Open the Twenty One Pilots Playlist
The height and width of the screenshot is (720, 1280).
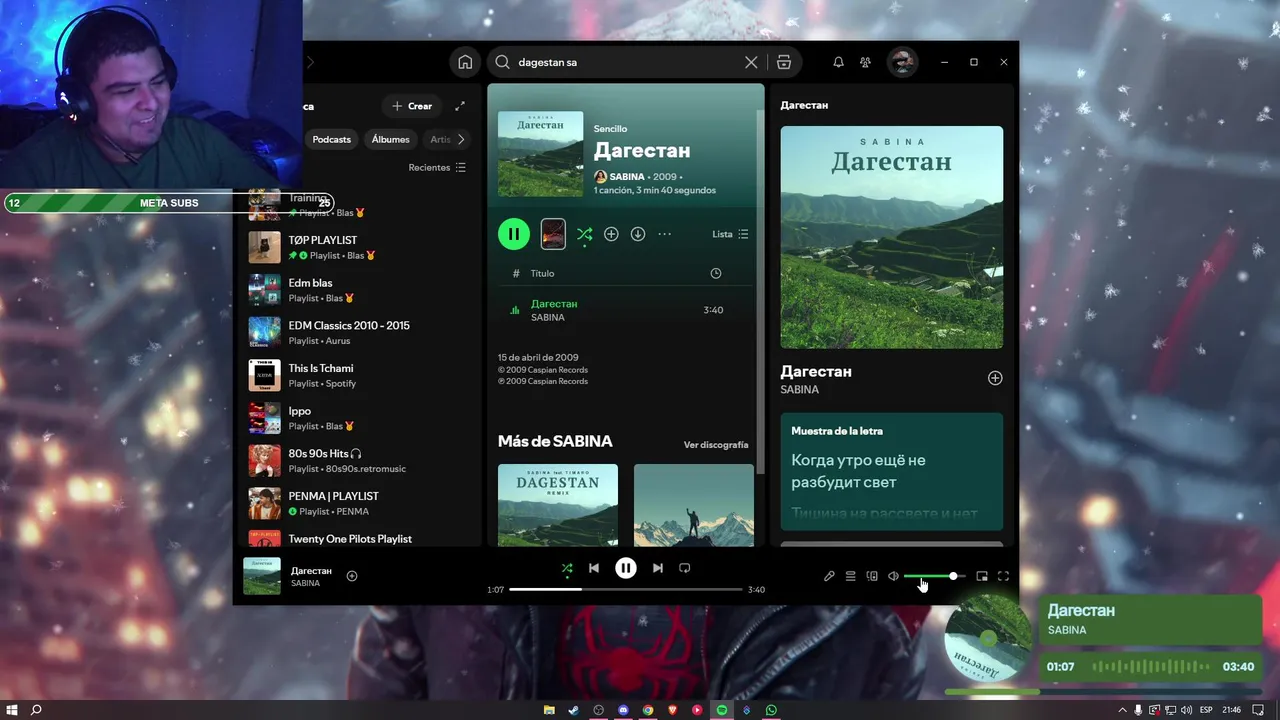click(x=358, y=538)
